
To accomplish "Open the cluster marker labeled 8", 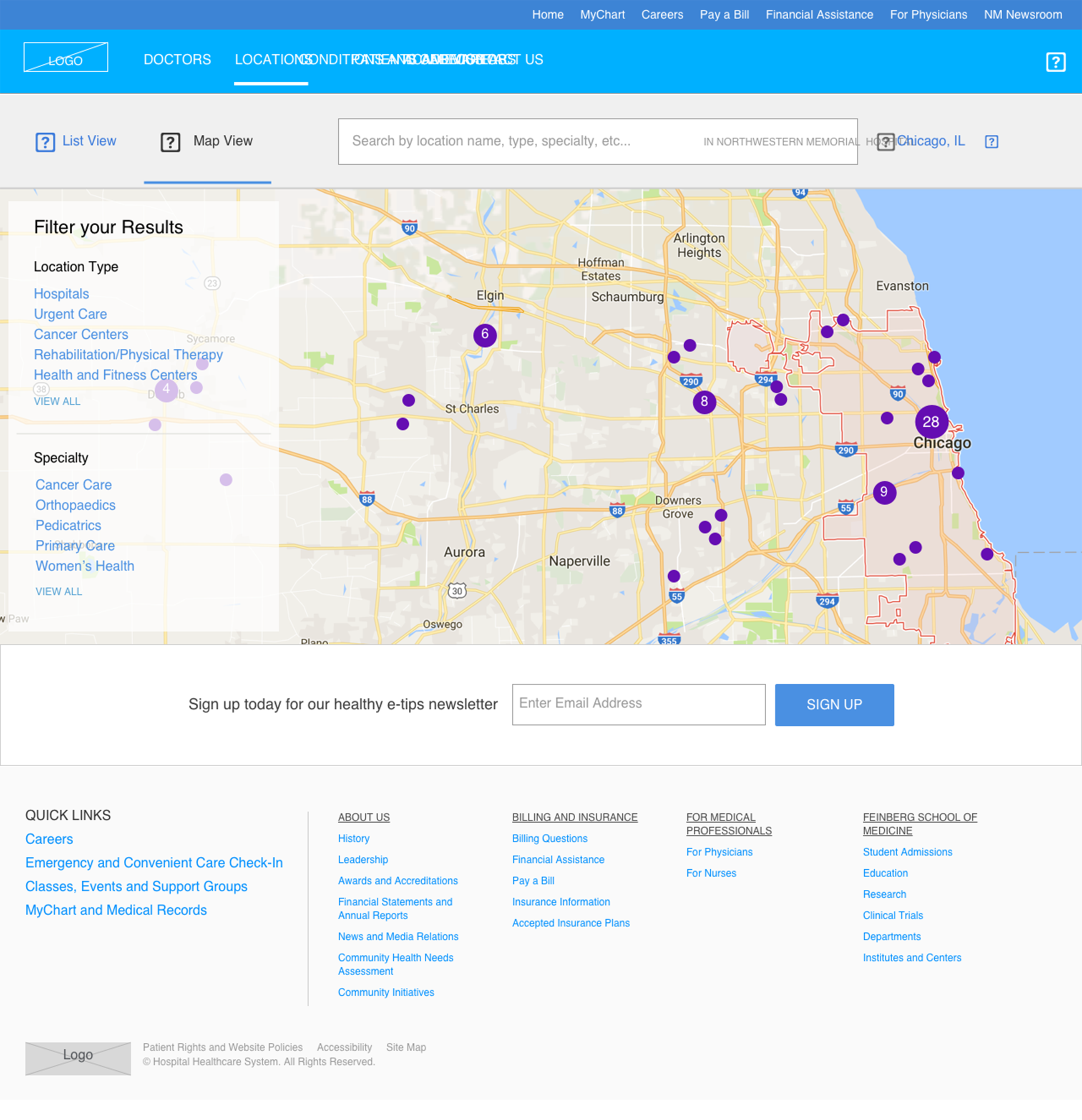I will (x=705, y=402).
